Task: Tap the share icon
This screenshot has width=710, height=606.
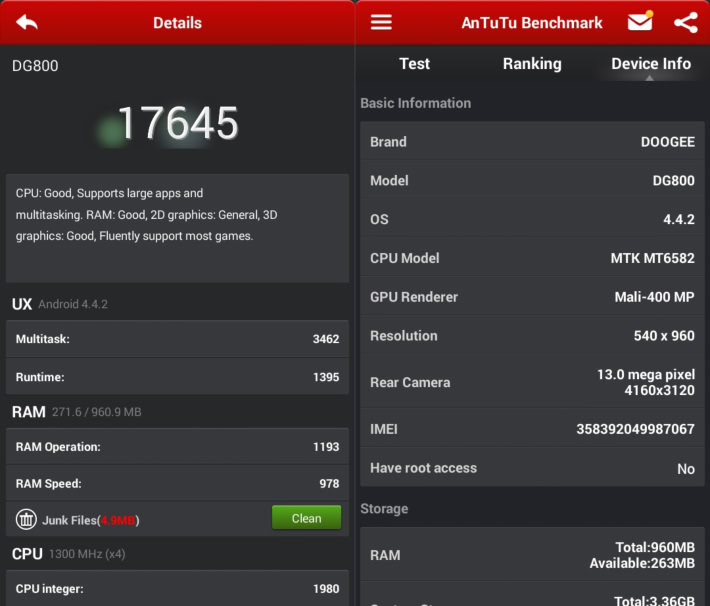Action: coord(685,22)
